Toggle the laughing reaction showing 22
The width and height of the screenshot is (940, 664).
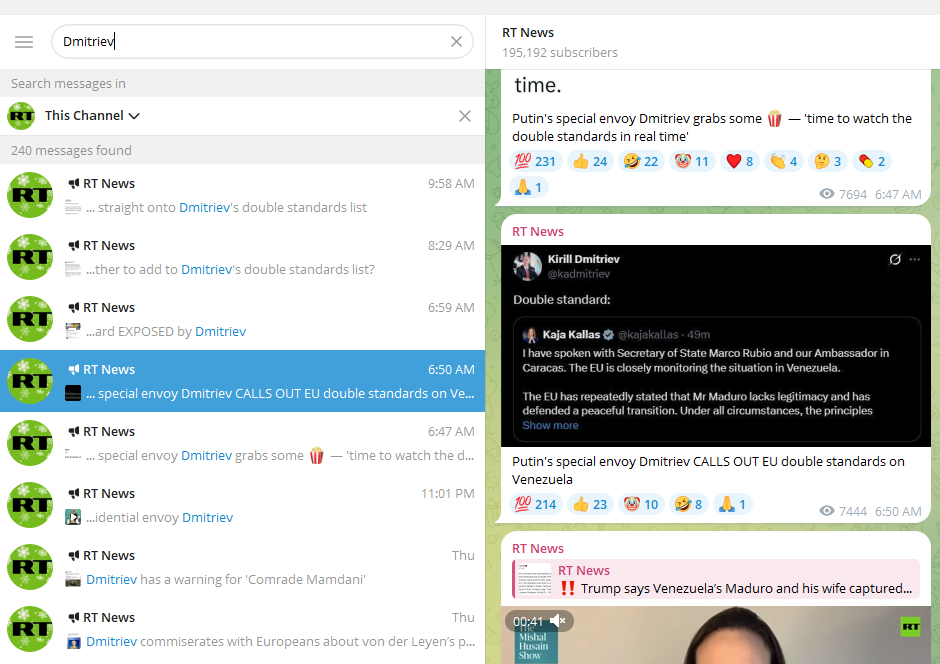click(641, 161)
